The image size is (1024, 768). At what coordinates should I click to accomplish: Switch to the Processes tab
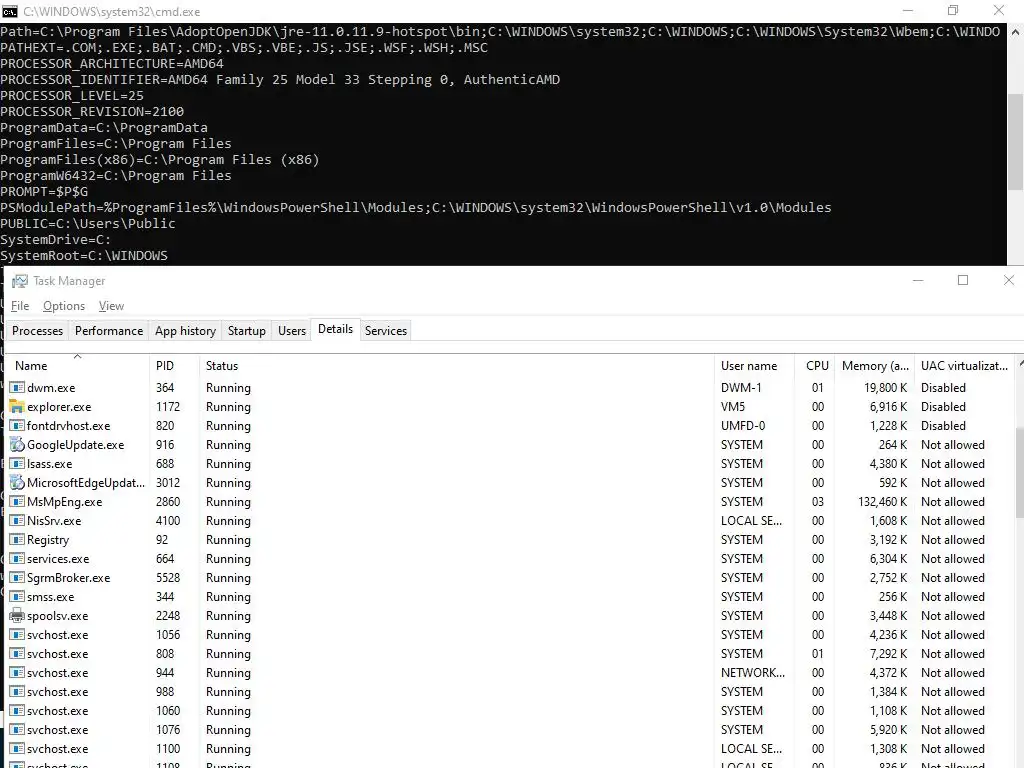click(37, 330)
